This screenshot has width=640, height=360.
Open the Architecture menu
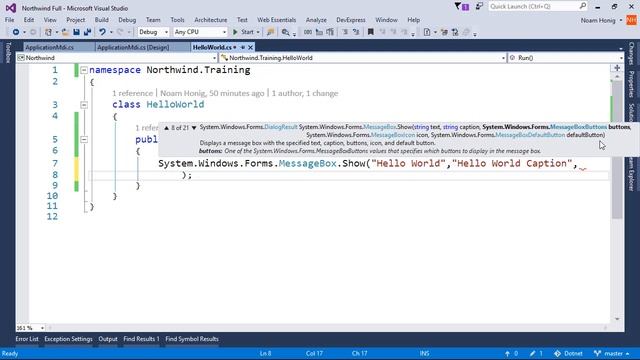coord(211,20)
